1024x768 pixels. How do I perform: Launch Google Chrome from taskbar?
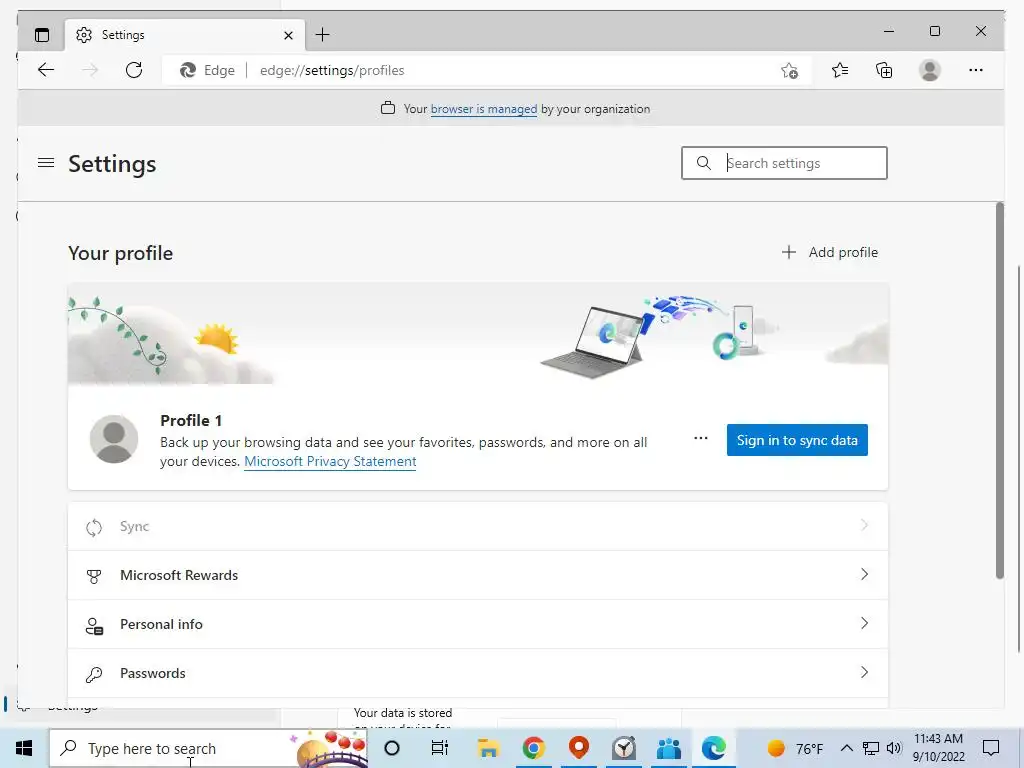534,748
